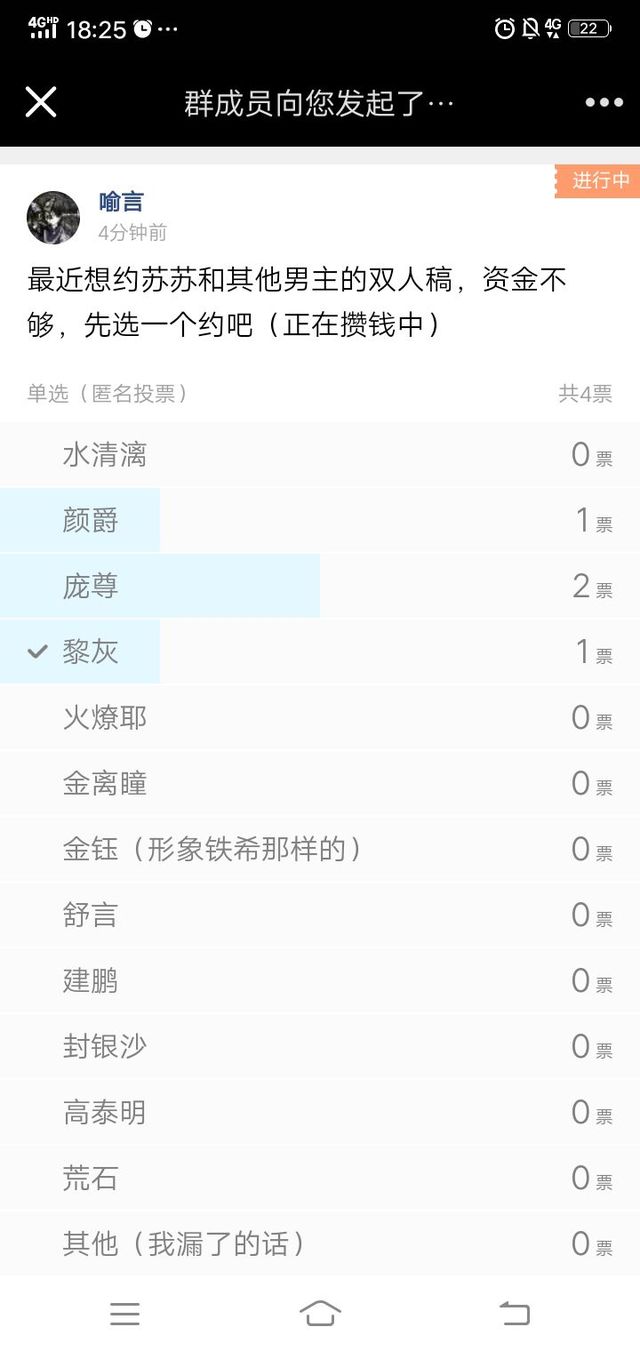Viewport: 640px width, 1351px height.
Task: Tap the muted notification bell icon
Action: tap(530, 29)
